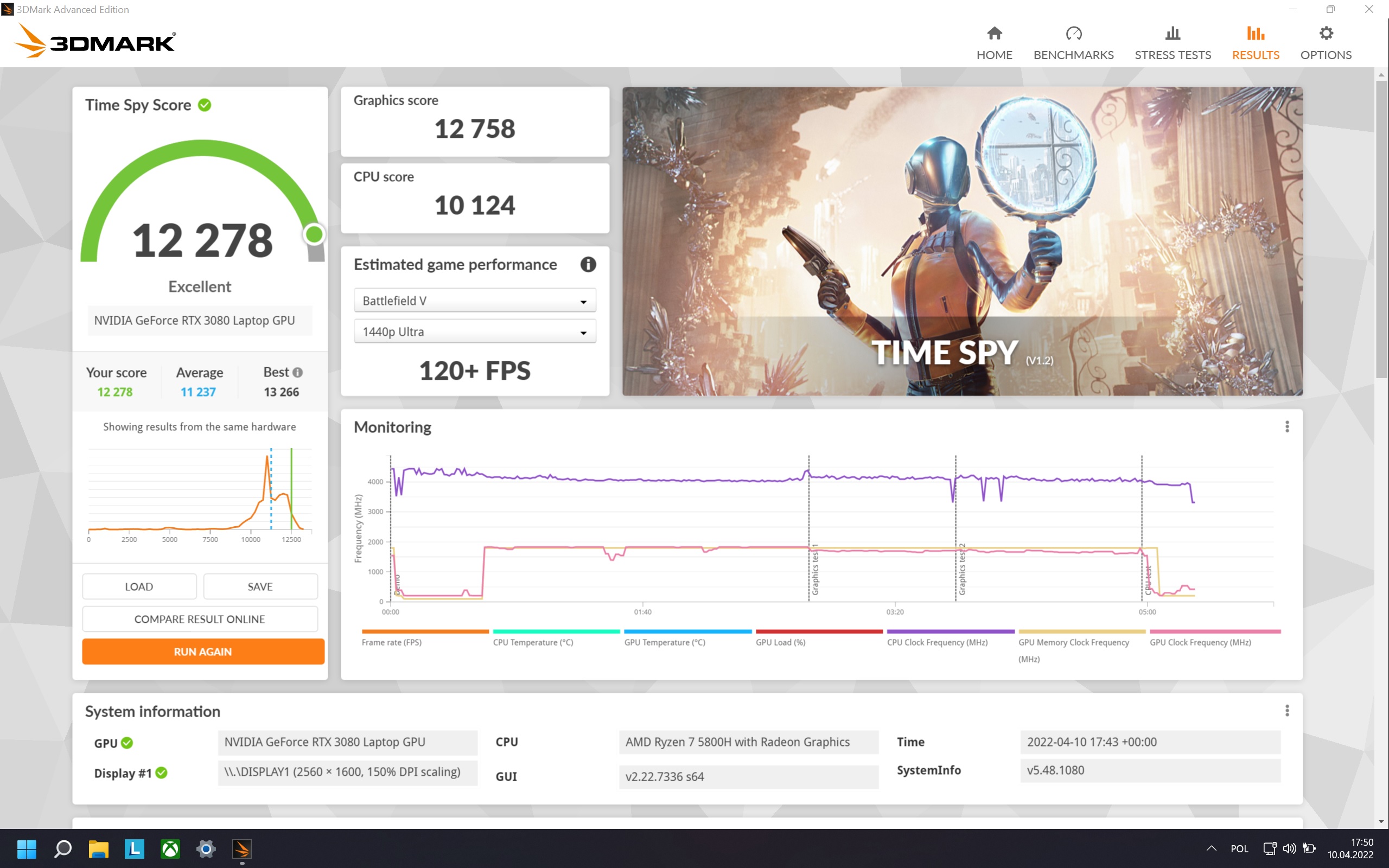The width and height of the screenshot is (1389, 868).
Task: Expand the Battlefield V game dropdown
Action: 475,301
